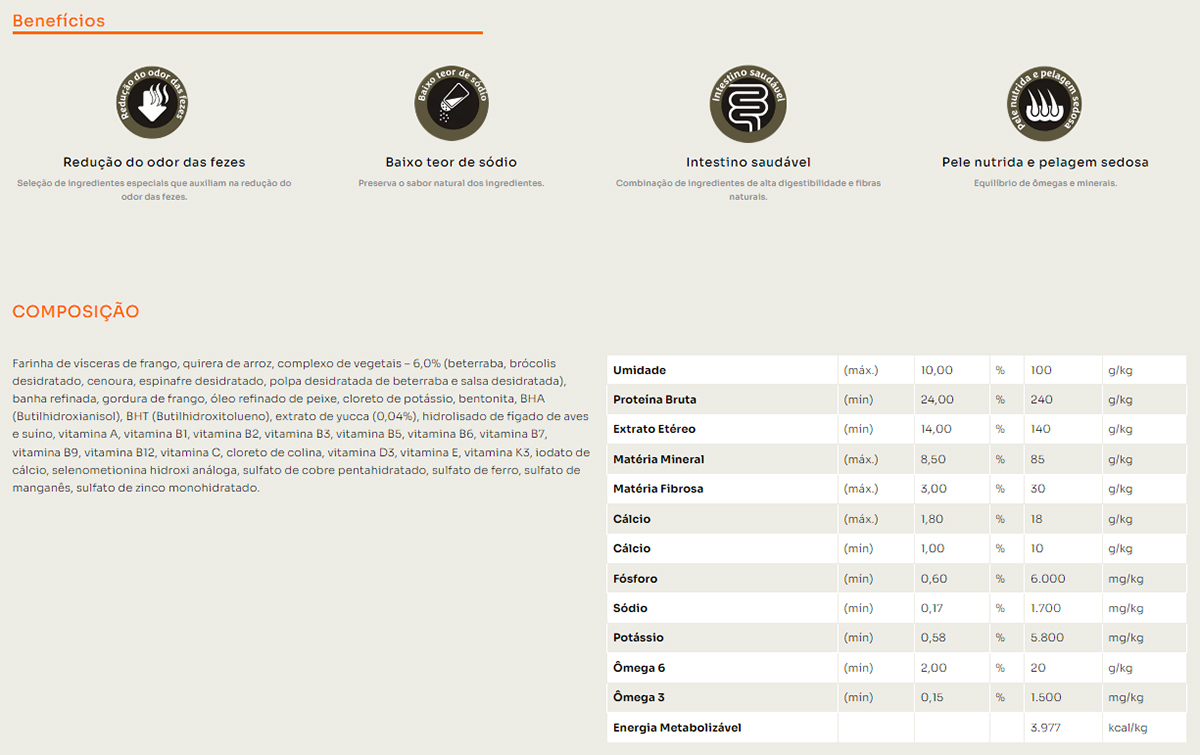Click the low sodium salt shaker icon
Viewport: 1200px width, 755px height.
click(451, 104)
